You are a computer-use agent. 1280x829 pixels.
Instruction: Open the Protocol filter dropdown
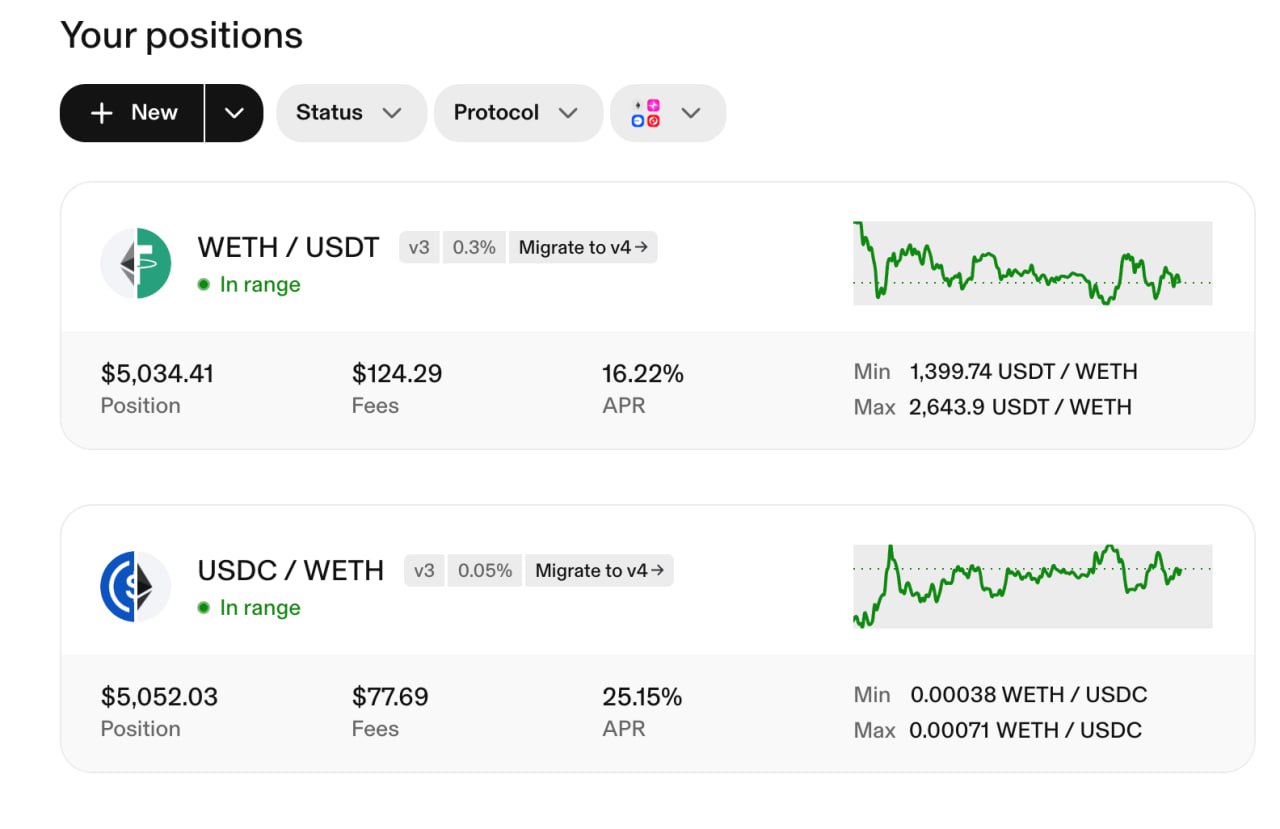518,113
